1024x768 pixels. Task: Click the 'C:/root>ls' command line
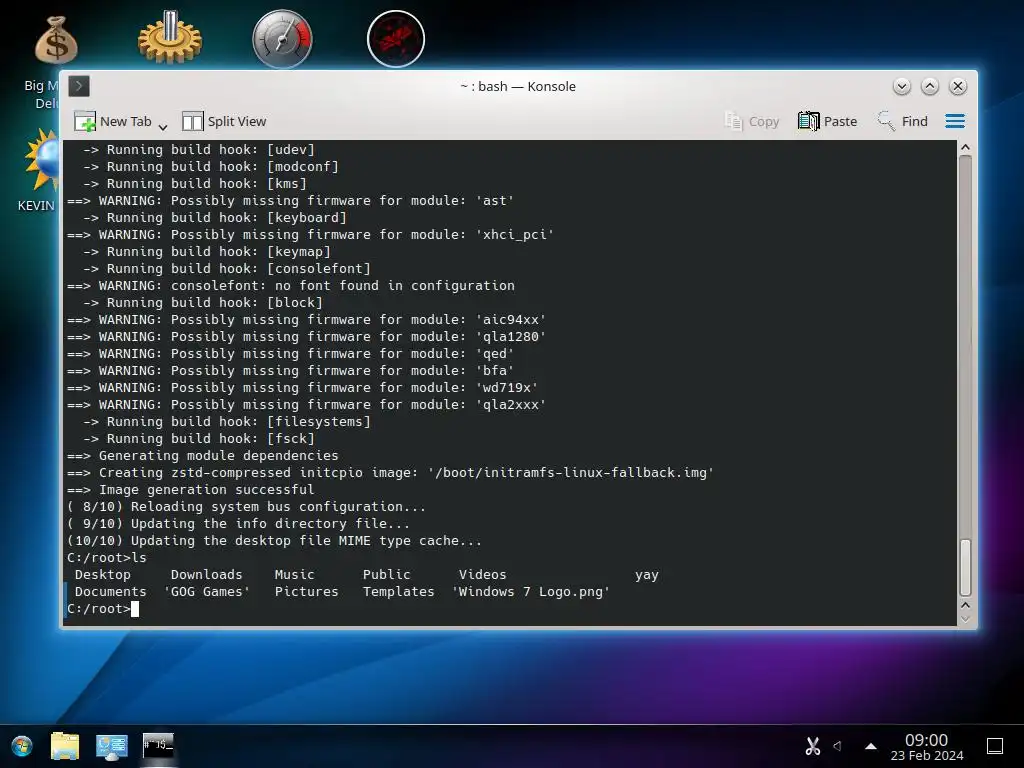[106, 558]
